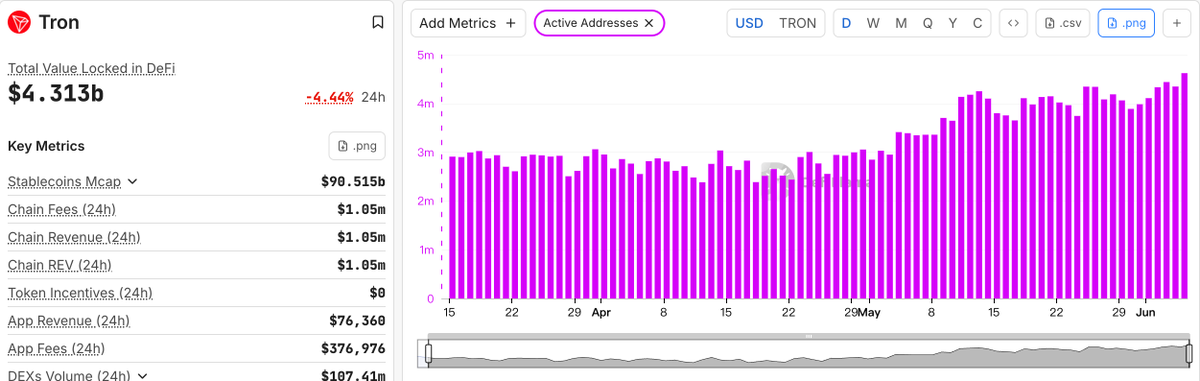This screenshot has height=381, width=1200.
Task: Click the Key Metrics heading
Action: click(46, 146)
